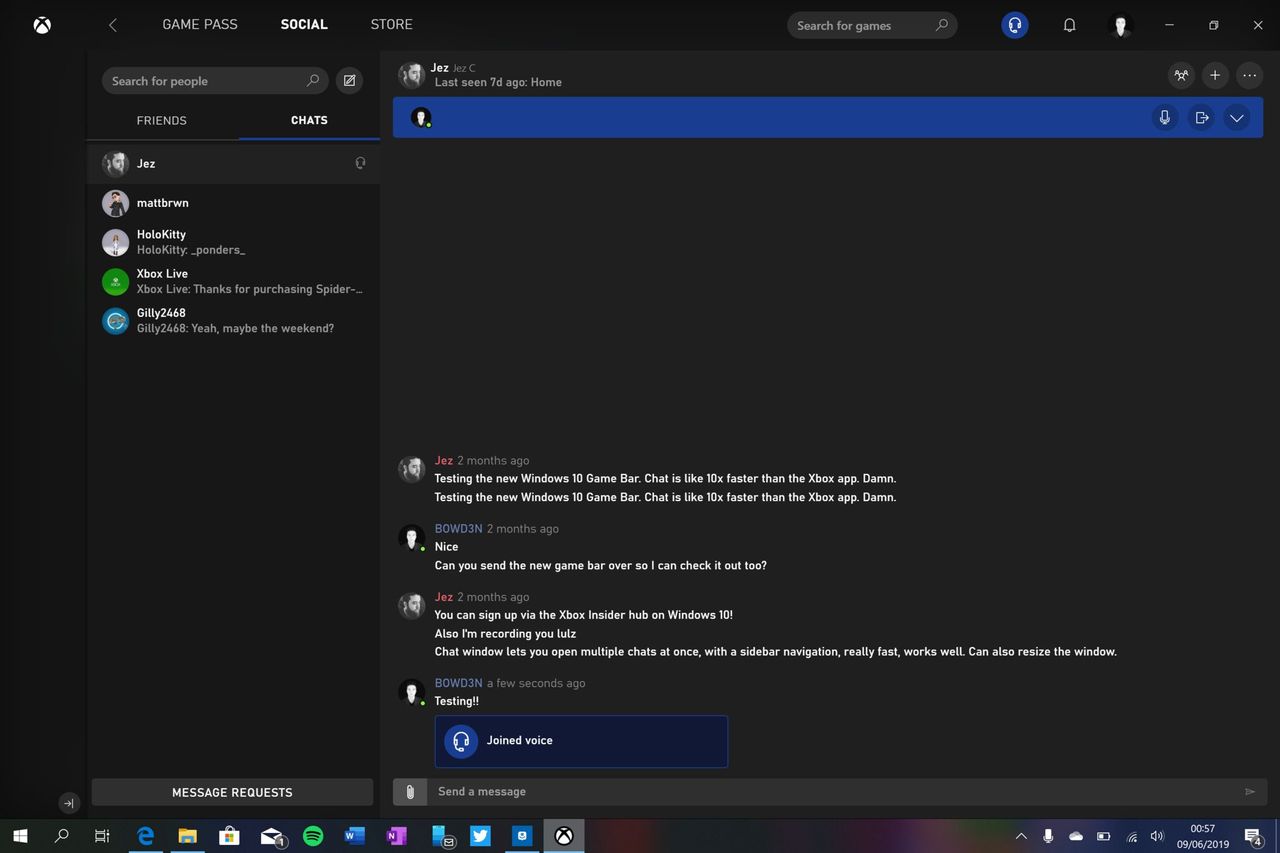This screenshot has height=853, width=1280.
Task: Open the HoloKitty chat
Action: 233,242
